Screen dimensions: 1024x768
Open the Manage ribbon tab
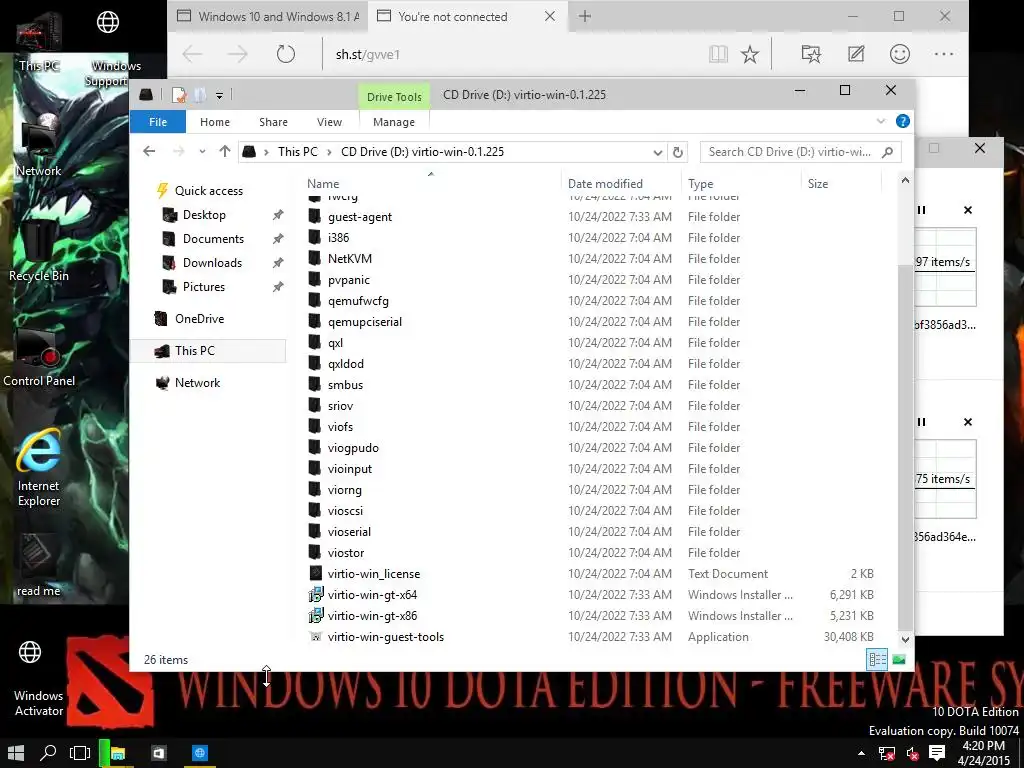click(x=394, y=122)
